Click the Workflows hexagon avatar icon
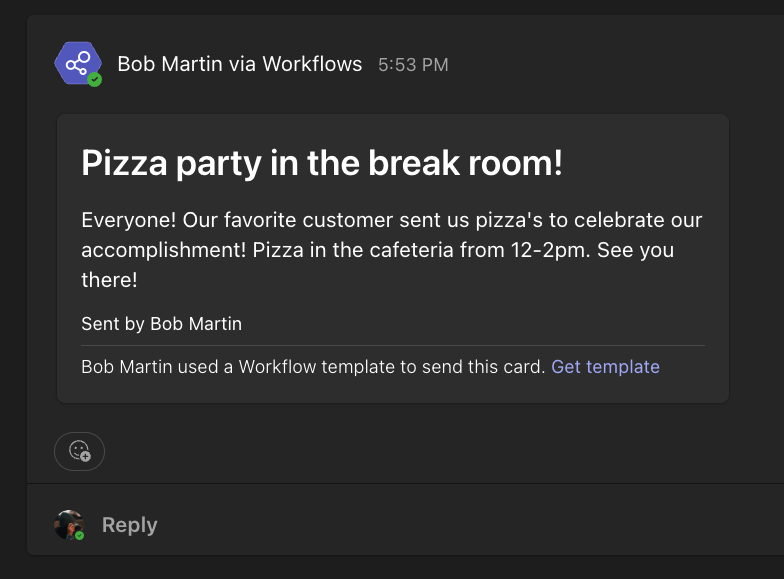The width and height of the screenshot is (784, 579). tap(78, 64)
